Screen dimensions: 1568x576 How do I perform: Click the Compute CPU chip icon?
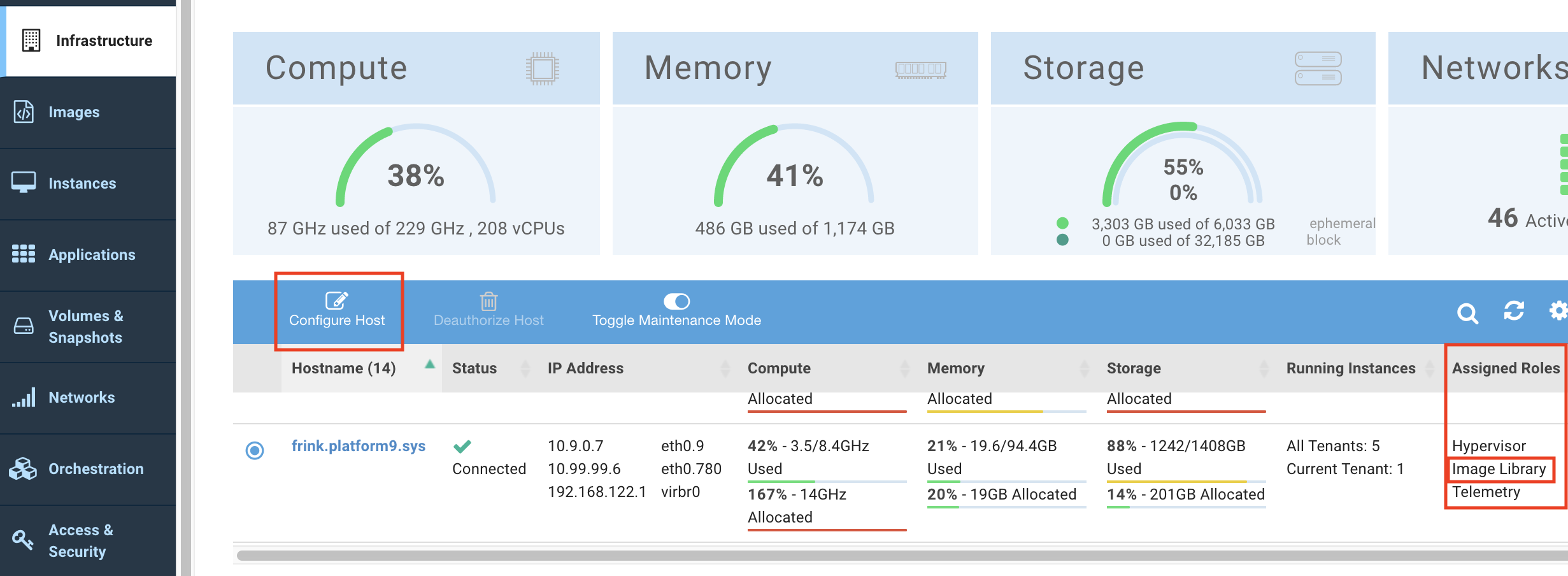[542, 69]
